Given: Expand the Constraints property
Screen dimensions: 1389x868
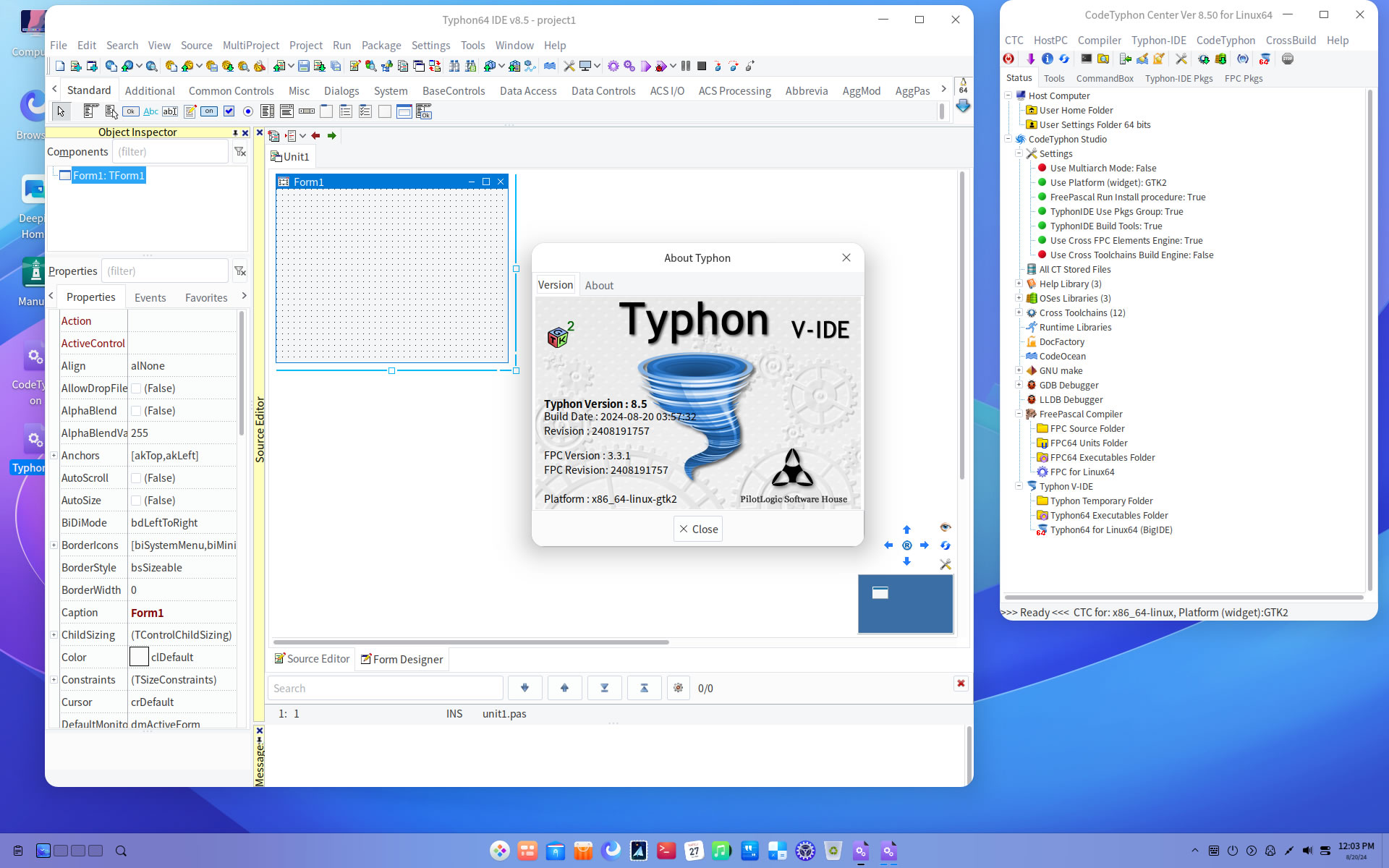Looking at the screenshot, I should pyautogui.click(x=54, y=680).
